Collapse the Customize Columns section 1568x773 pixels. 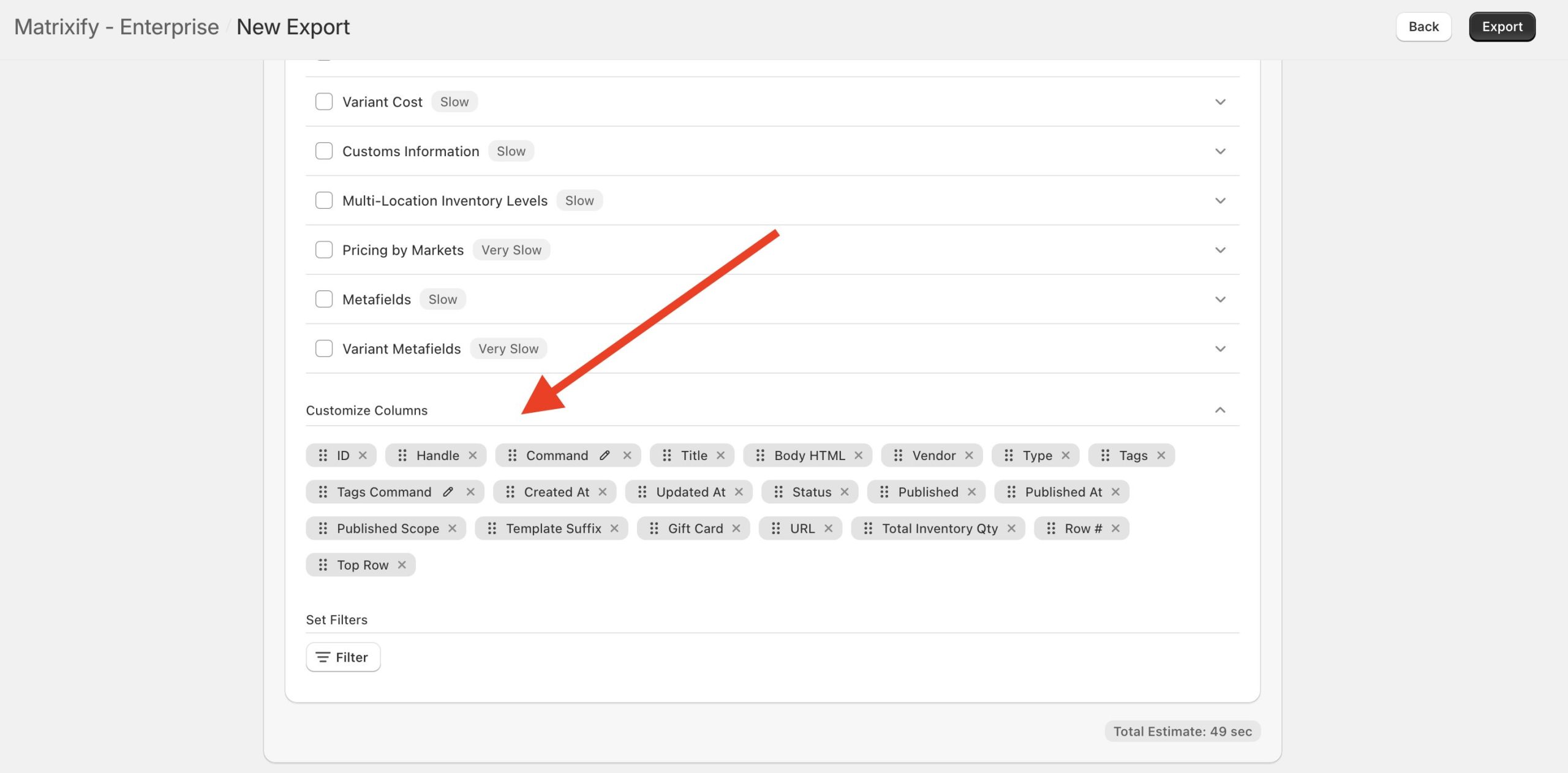[1220, 410]
